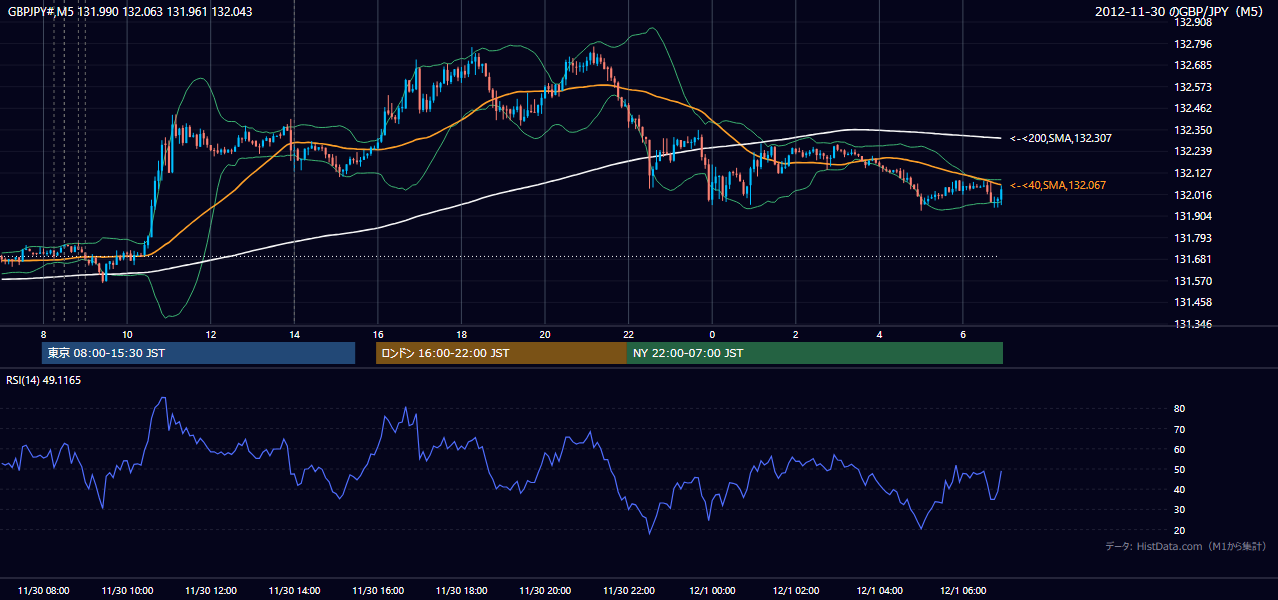
Task: Click price axis label 132.685
Action: [x=1192, y=65]
